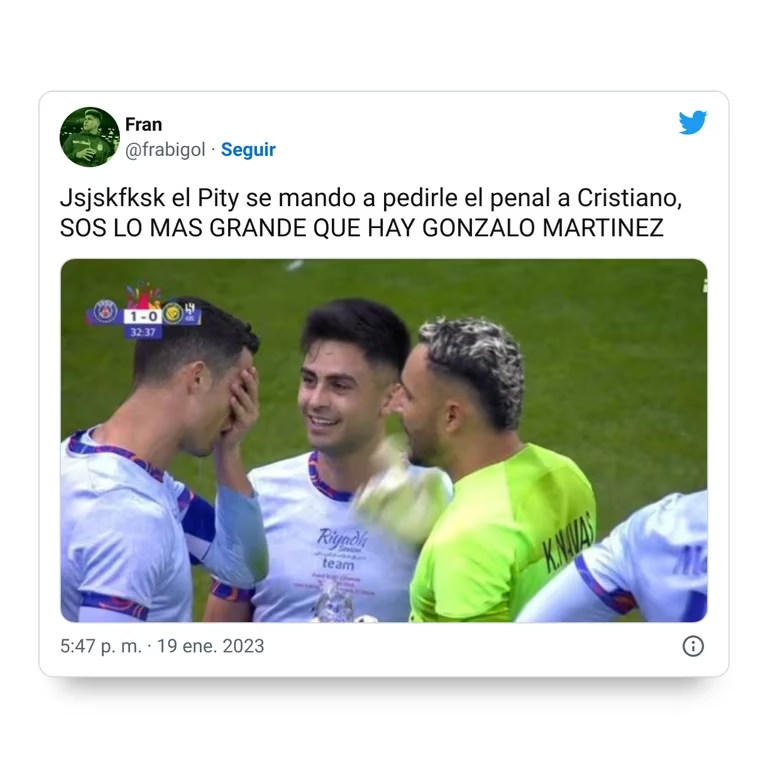
Task: Open Fran's round profile avatar
Action: tap(90, 137)
